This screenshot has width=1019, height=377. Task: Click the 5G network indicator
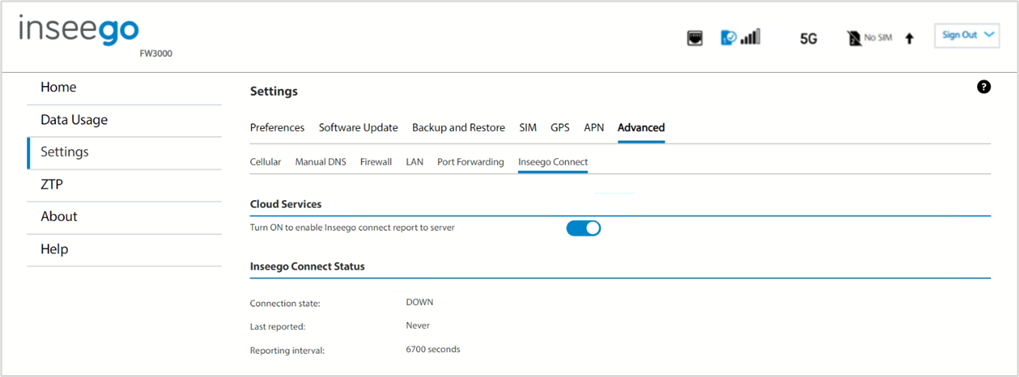click(808, 38)
